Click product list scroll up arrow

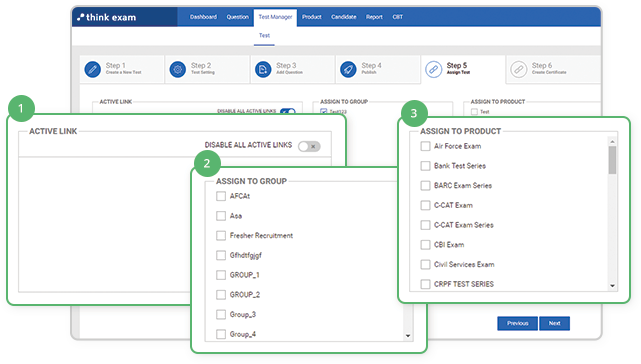pyautogui.click(x=612, y=142)
